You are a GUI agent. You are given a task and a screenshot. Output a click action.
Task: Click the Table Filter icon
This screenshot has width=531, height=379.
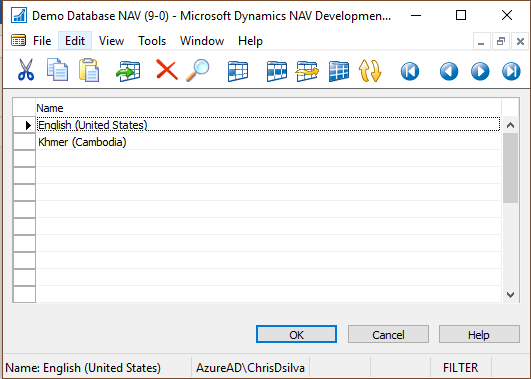[277, 71]
